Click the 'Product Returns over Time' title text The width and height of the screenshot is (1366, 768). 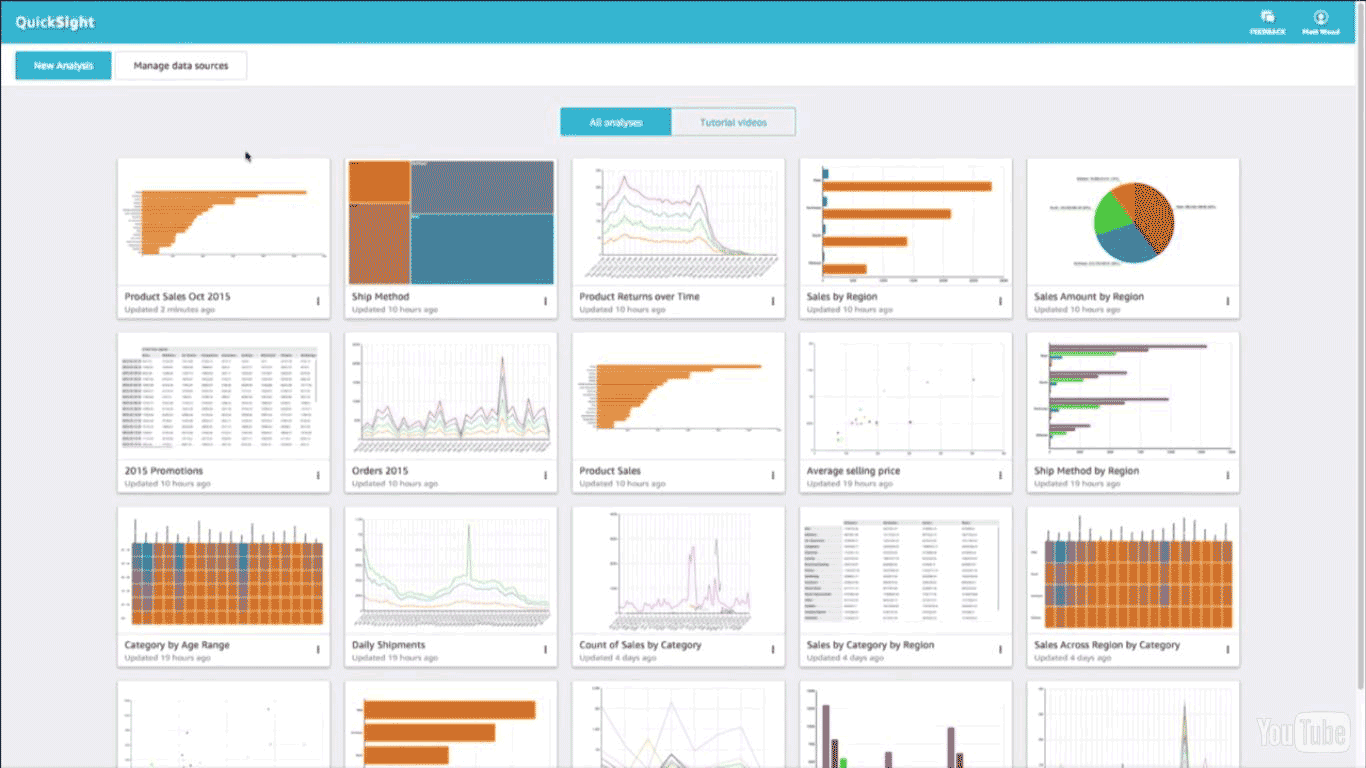639,297
